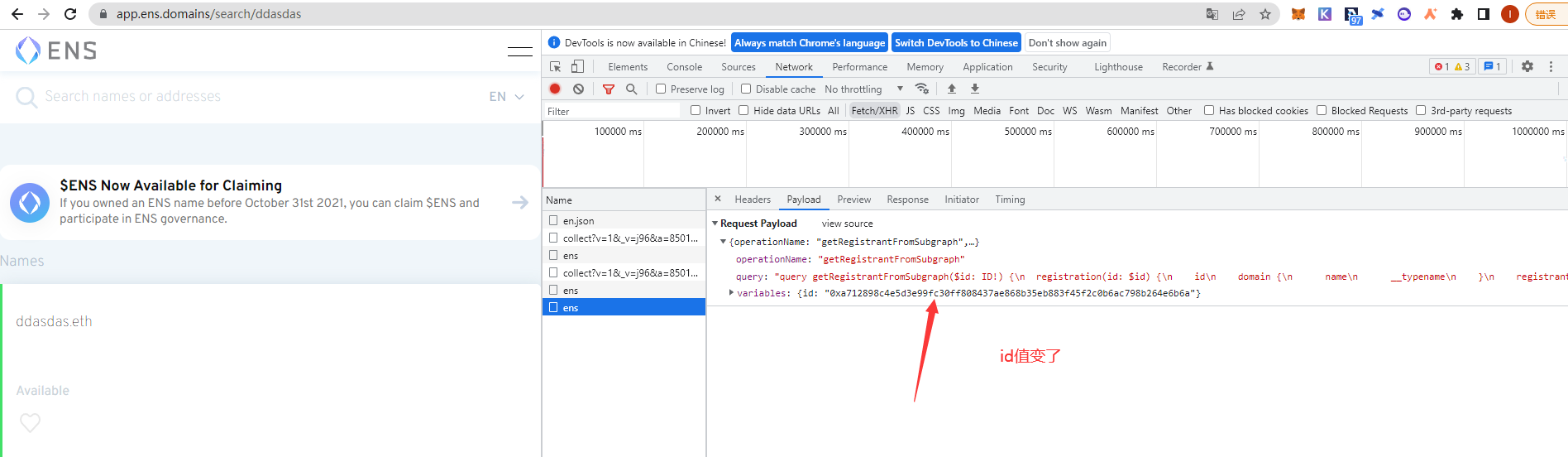Clear the network log
This screenshot has width=1568, height=457.
point(579,89)
